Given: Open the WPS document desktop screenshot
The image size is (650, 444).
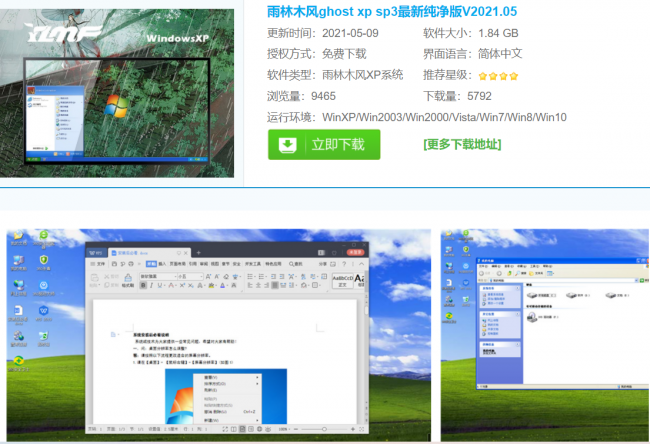Looking at the screenshot, I should (x=218, y=335).
